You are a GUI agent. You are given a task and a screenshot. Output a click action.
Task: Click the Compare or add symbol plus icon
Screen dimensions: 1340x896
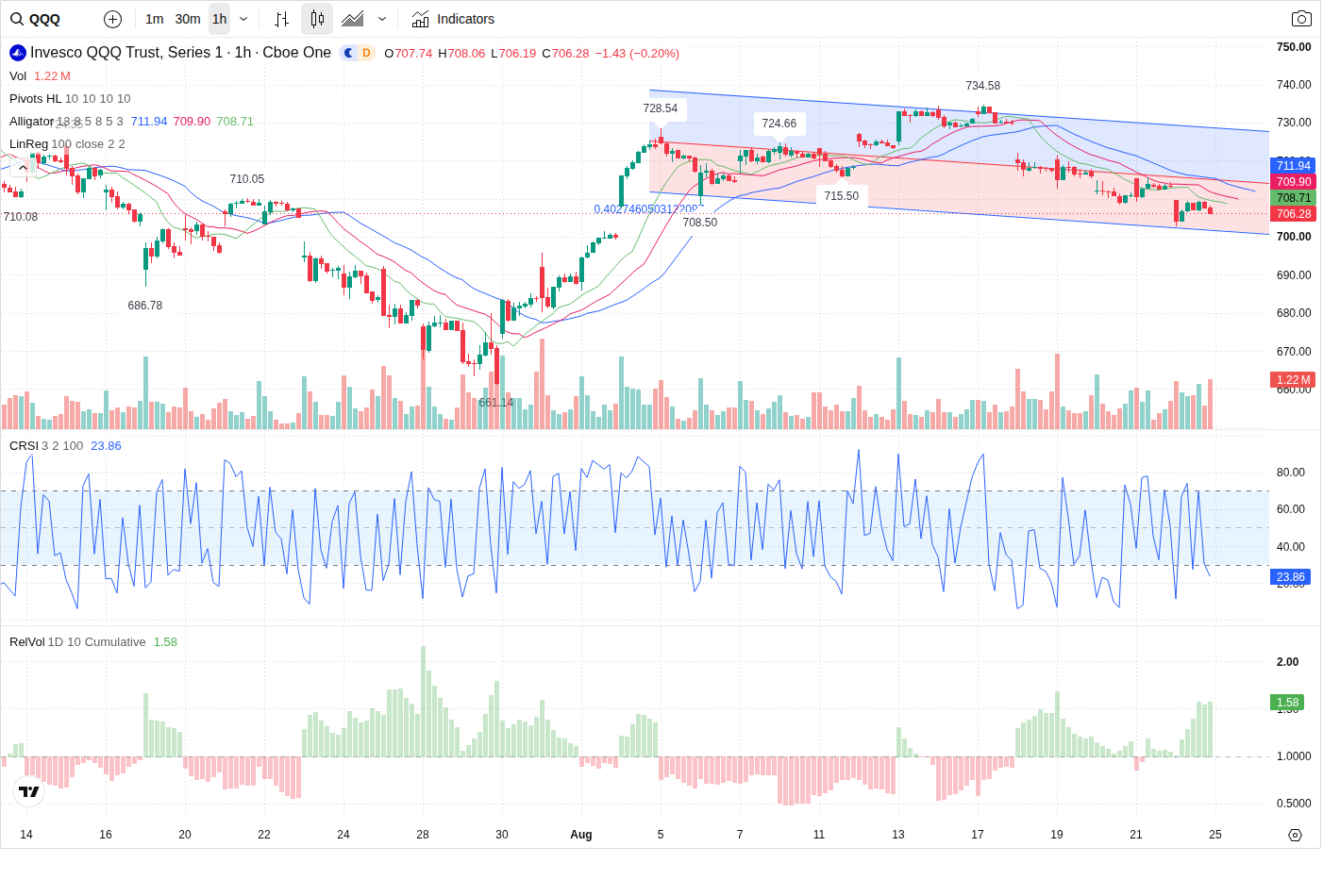tap(112, 19)
